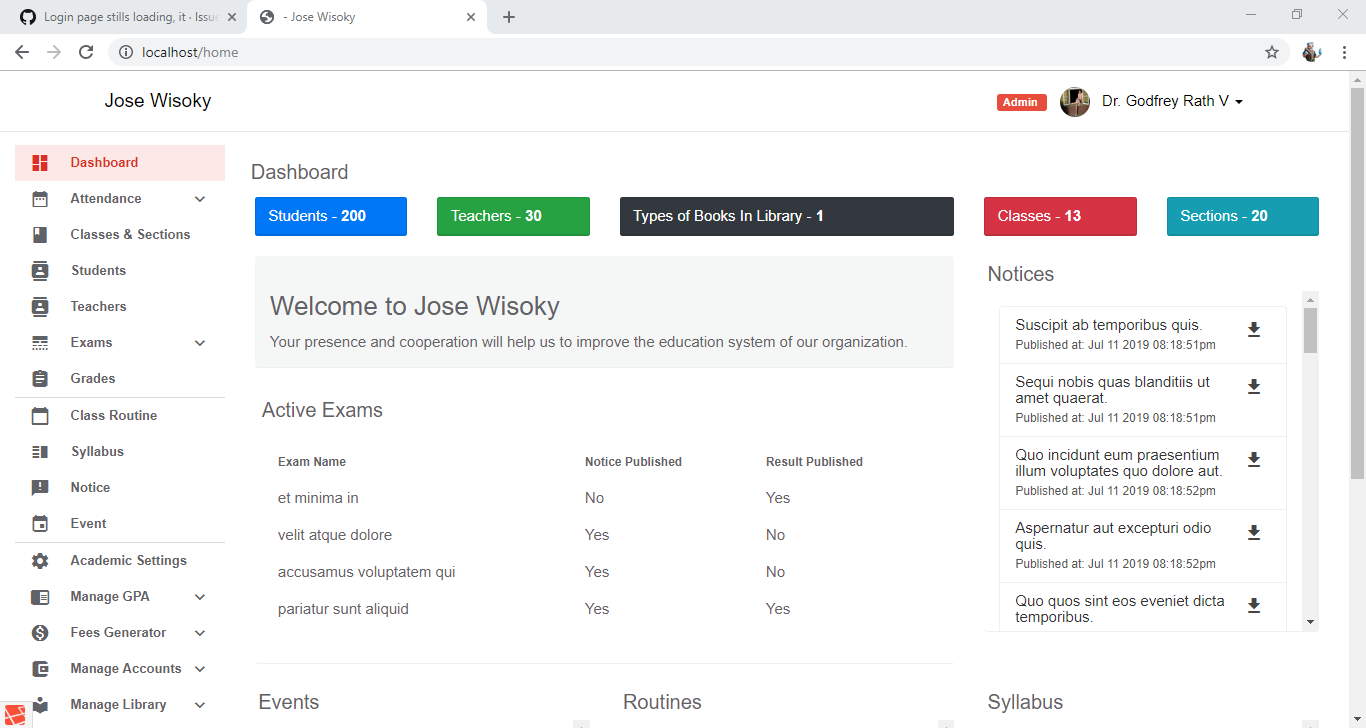Open Syllabus using its sidebar icon
Viewport: 1366px width, 728px height.
tap(40, 451)
